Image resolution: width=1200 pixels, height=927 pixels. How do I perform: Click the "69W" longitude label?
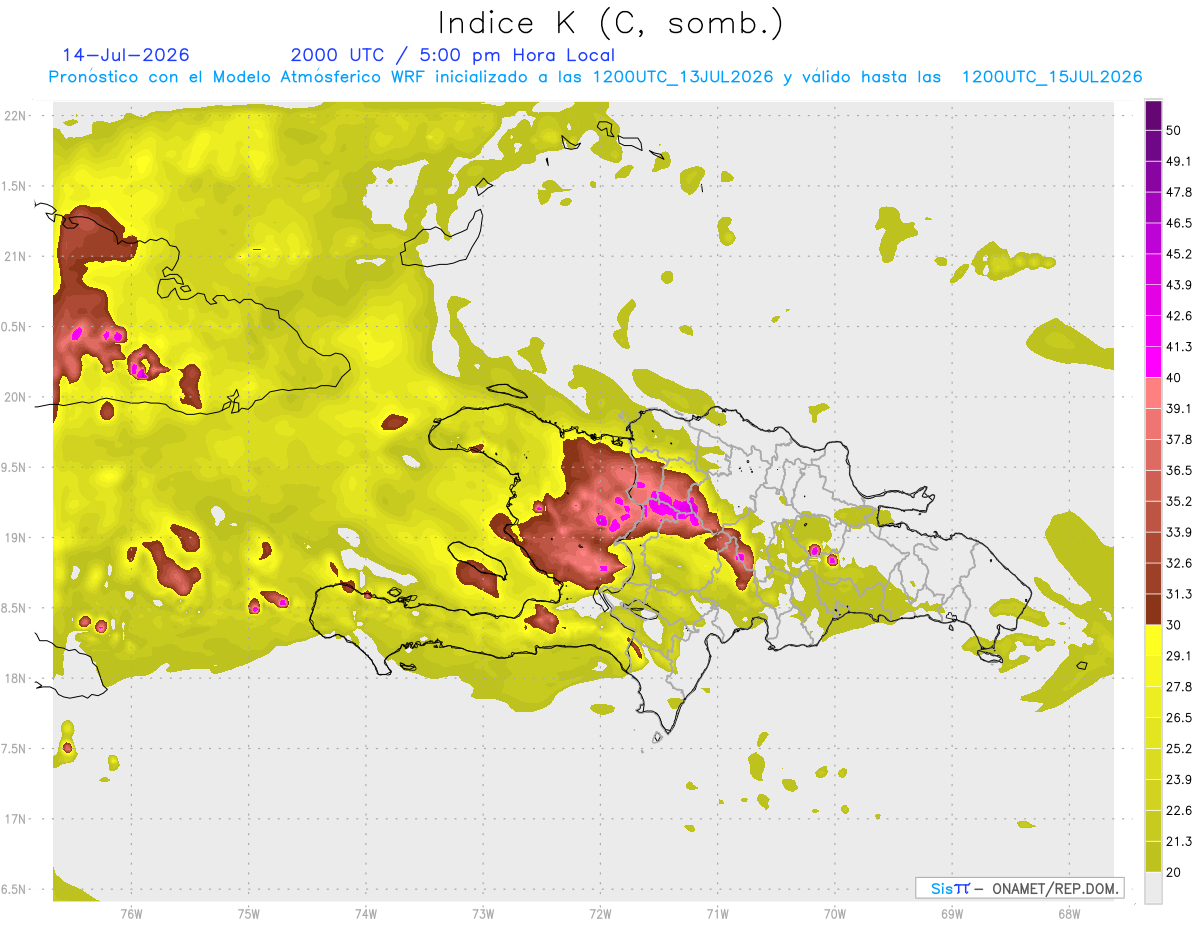pyautogui.click(x=951, y=914)
